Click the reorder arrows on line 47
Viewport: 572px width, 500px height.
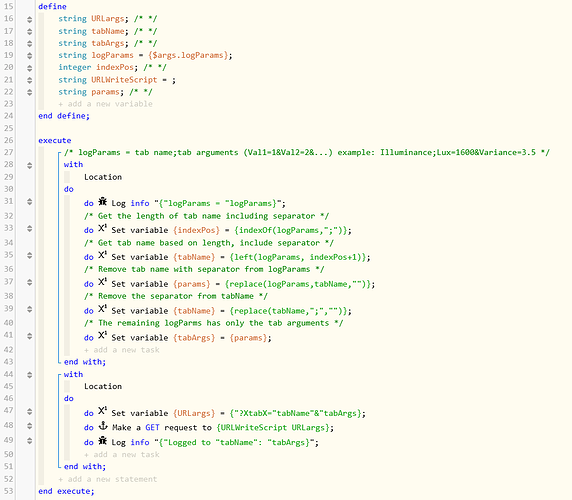(30, 412)
